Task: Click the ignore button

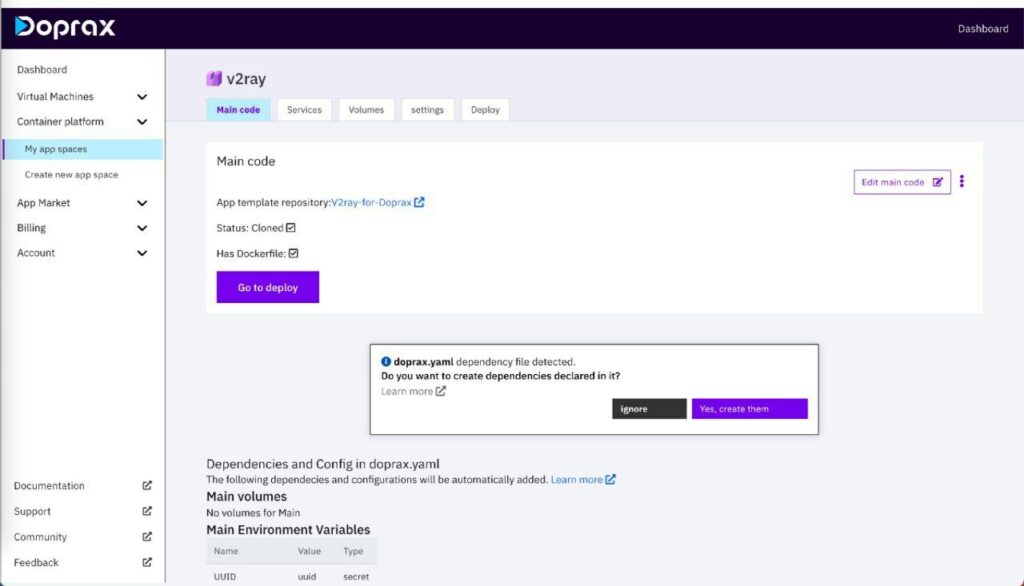Action: (649, 409)
